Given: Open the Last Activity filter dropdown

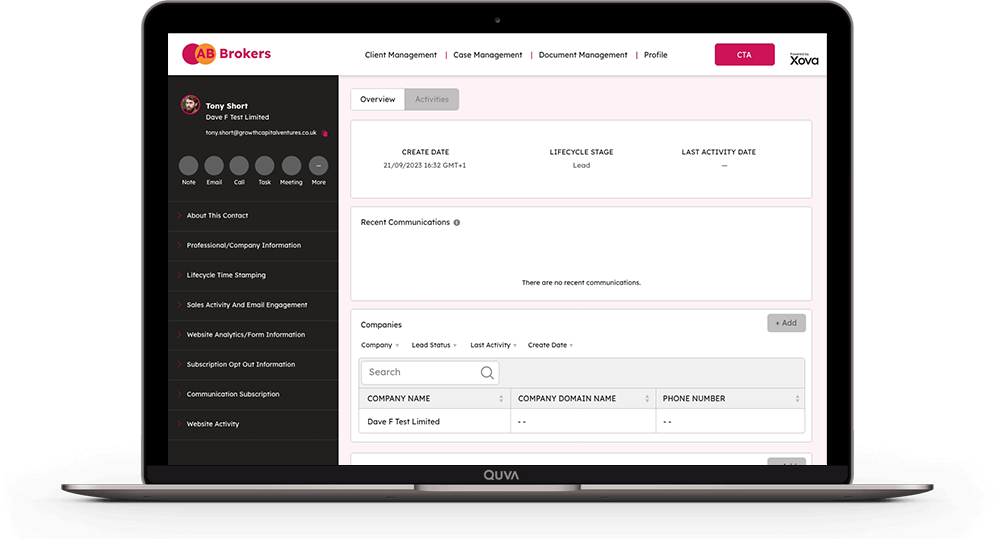Looking at the screenshot, I should (x=493, y=345).
